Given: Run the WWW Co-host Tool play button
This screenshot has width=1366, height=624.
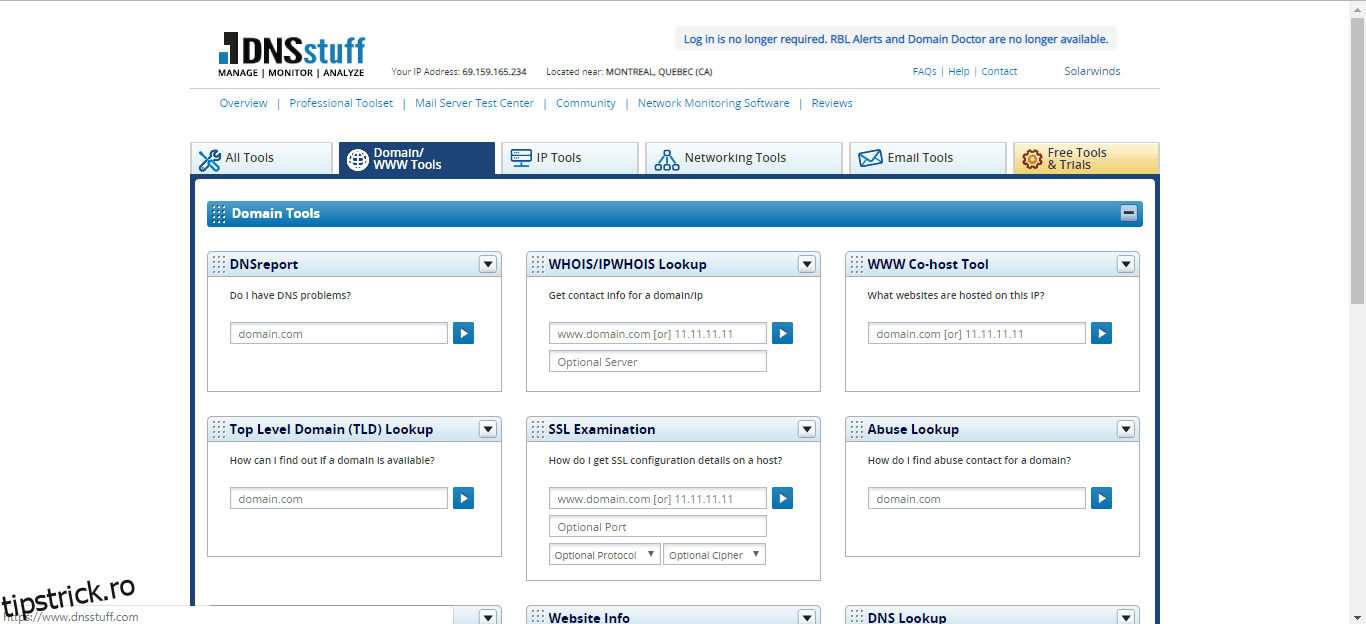Looking at the screenshot, I should click(x=1101, y=333).
